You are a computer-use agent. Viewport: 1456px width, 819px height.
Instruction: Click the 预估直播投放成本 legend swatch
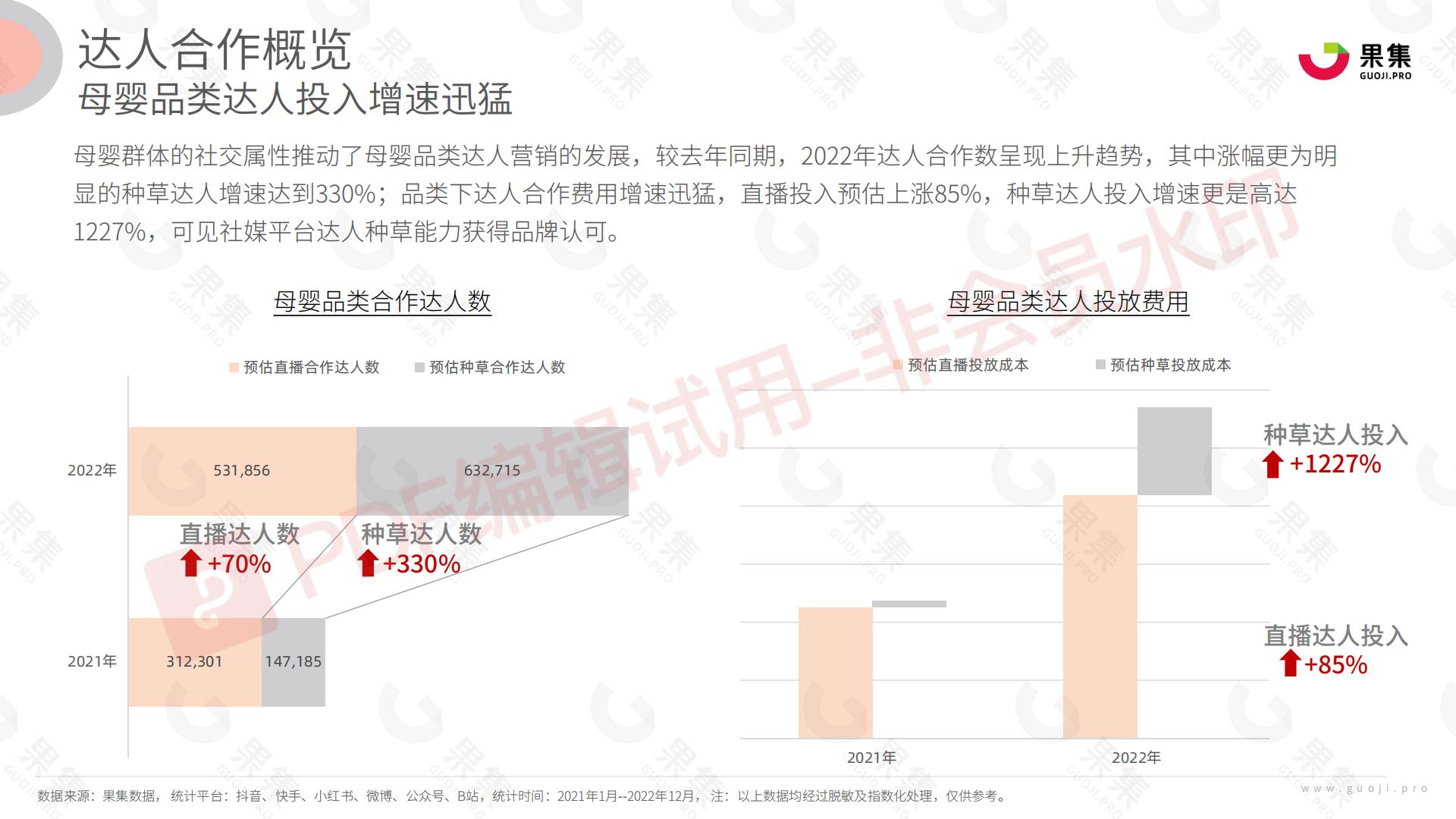(x=898, y=365)
